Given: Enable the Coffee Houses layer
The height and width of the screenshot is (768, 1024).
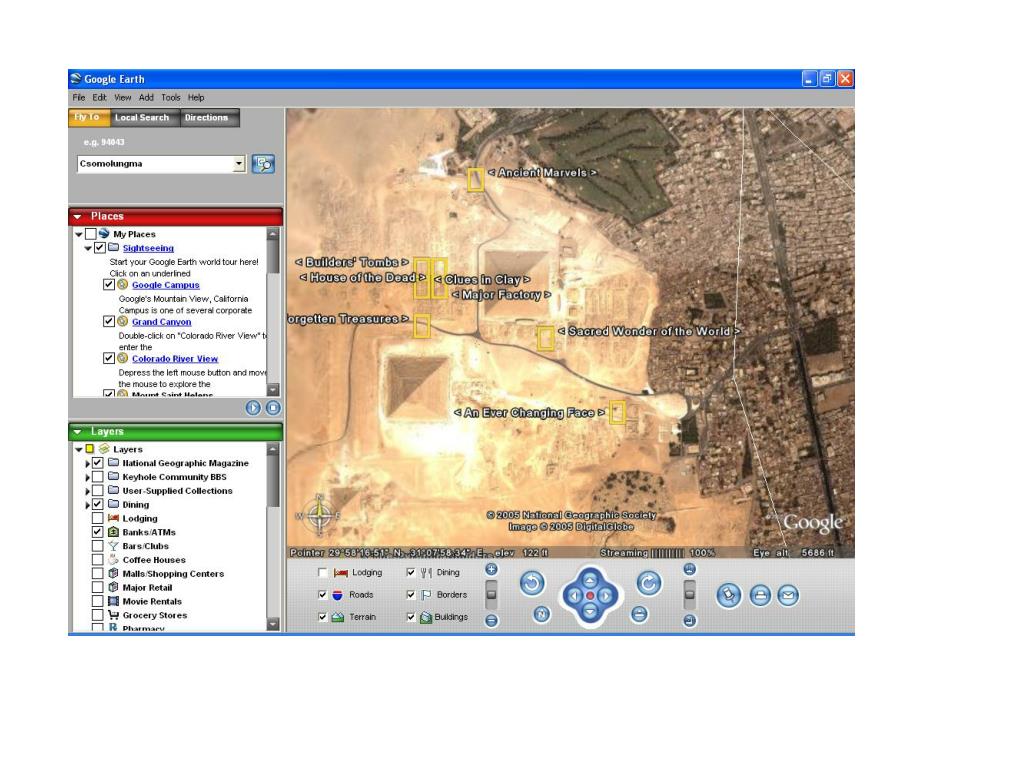Looking at the screenshot, I should pyautogui.click(x=97, y=560).
